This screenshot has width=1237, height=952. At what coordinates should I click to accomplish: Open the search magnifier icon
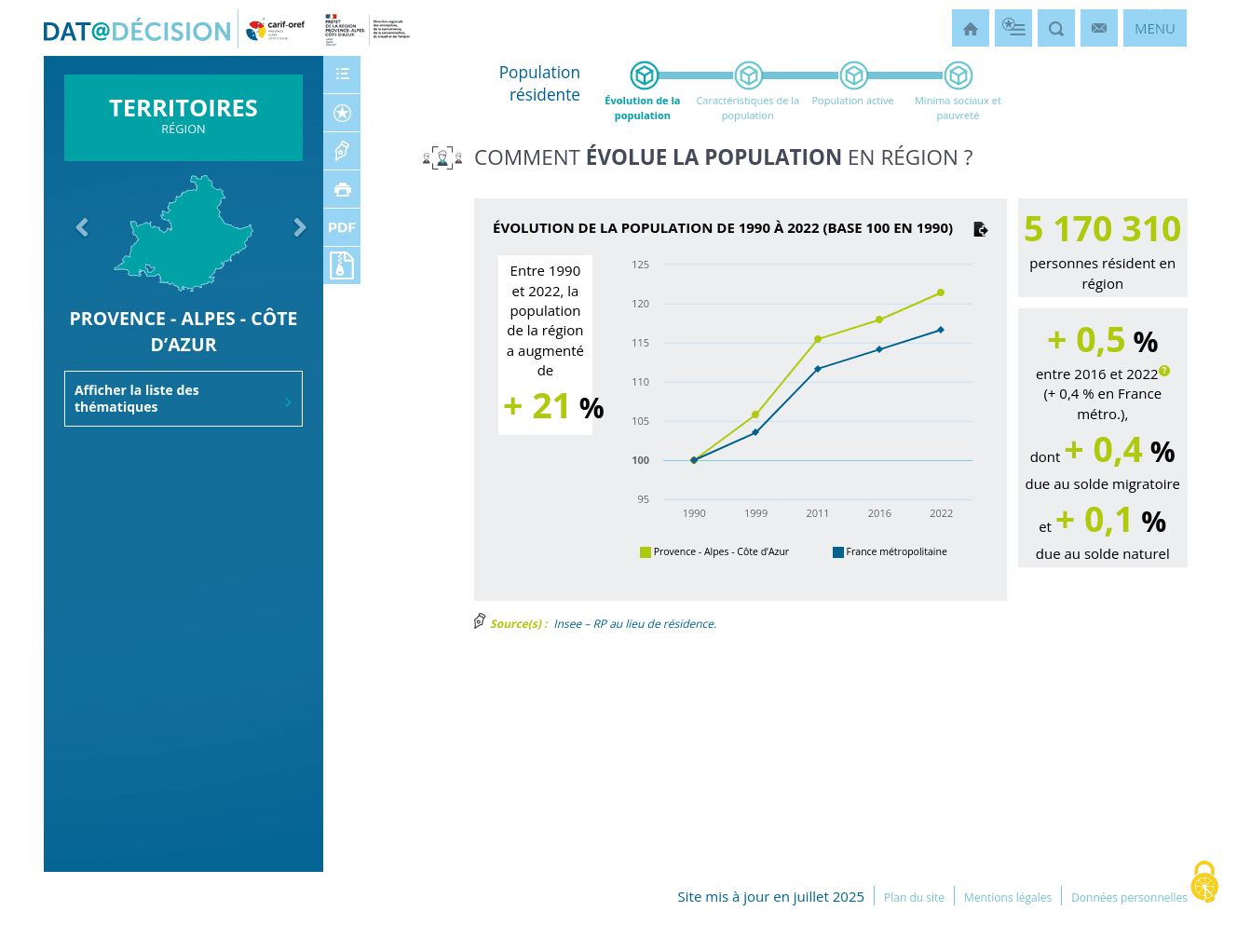point(1055,29)
